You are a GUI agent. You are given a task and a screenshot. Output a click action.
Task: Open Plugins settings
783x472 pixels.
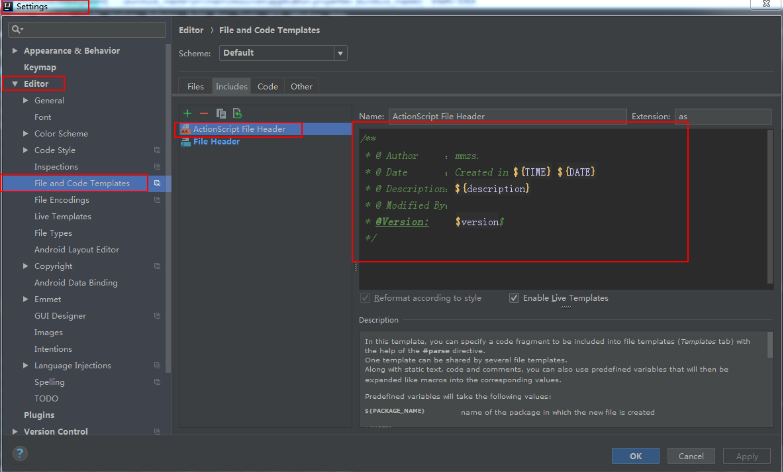coord(39,415)
